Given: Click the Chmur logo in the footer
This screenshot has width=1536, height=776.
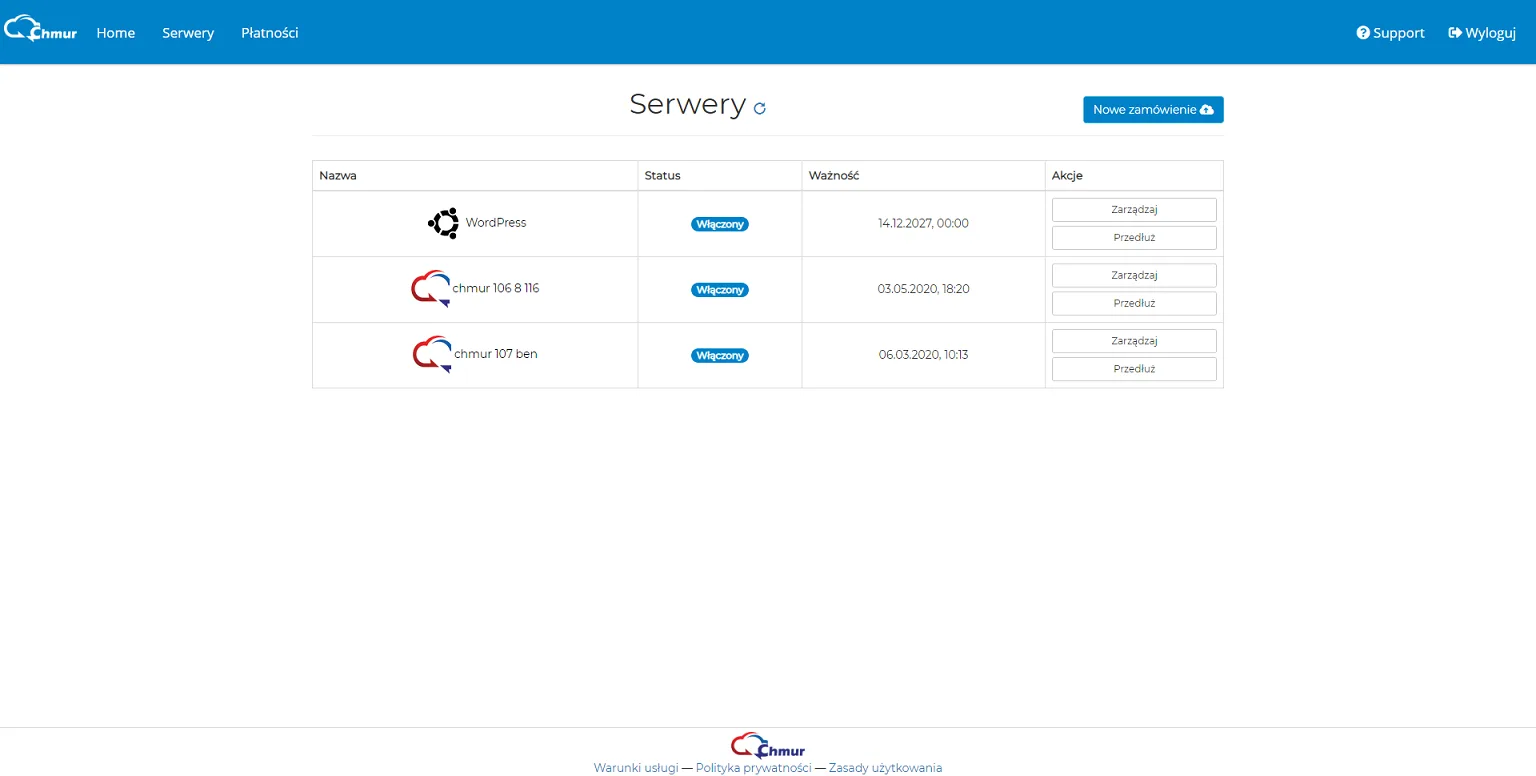Looking at the screenshot, I should point(767,746).
